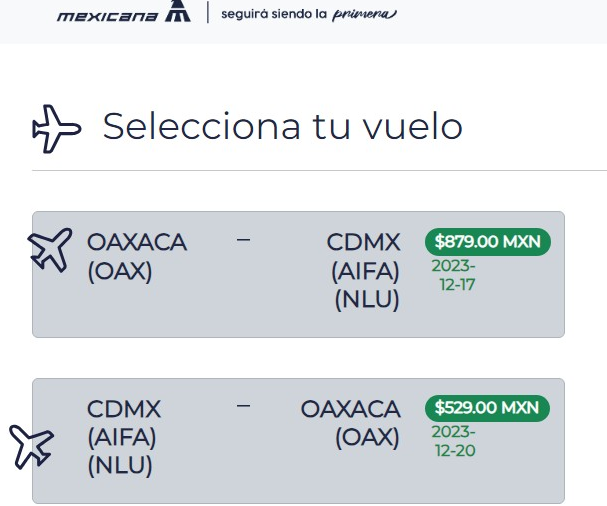
Task: Click CDMX (AIFA) (NLU) destination in first flight
Action: point(364,271)
